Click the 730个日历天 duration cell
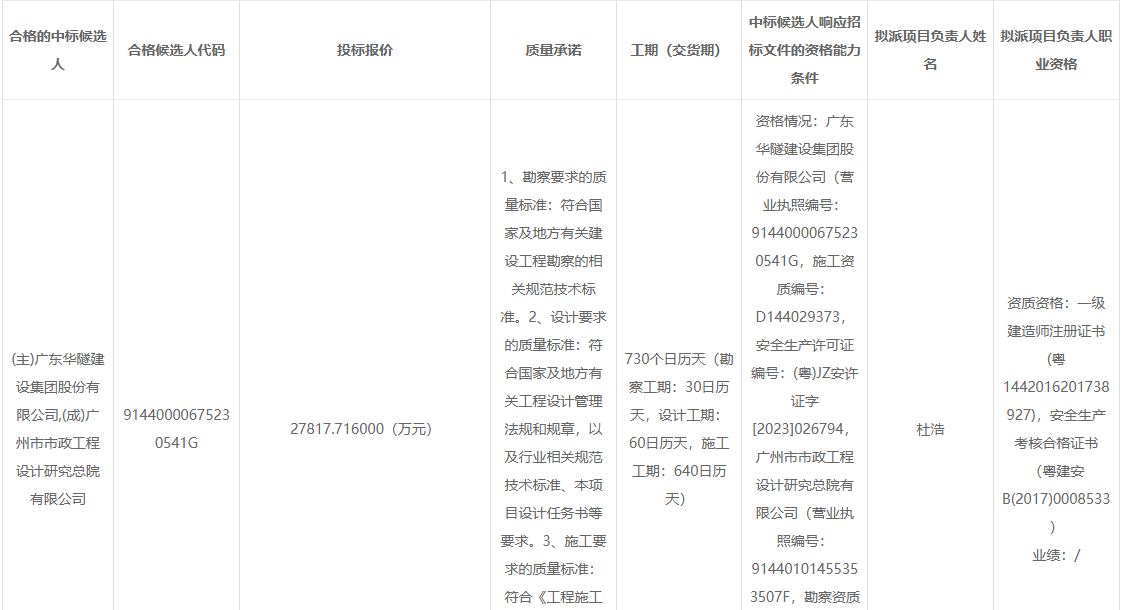The width and height of the screenshot is (1123, 610). [679, 429]
